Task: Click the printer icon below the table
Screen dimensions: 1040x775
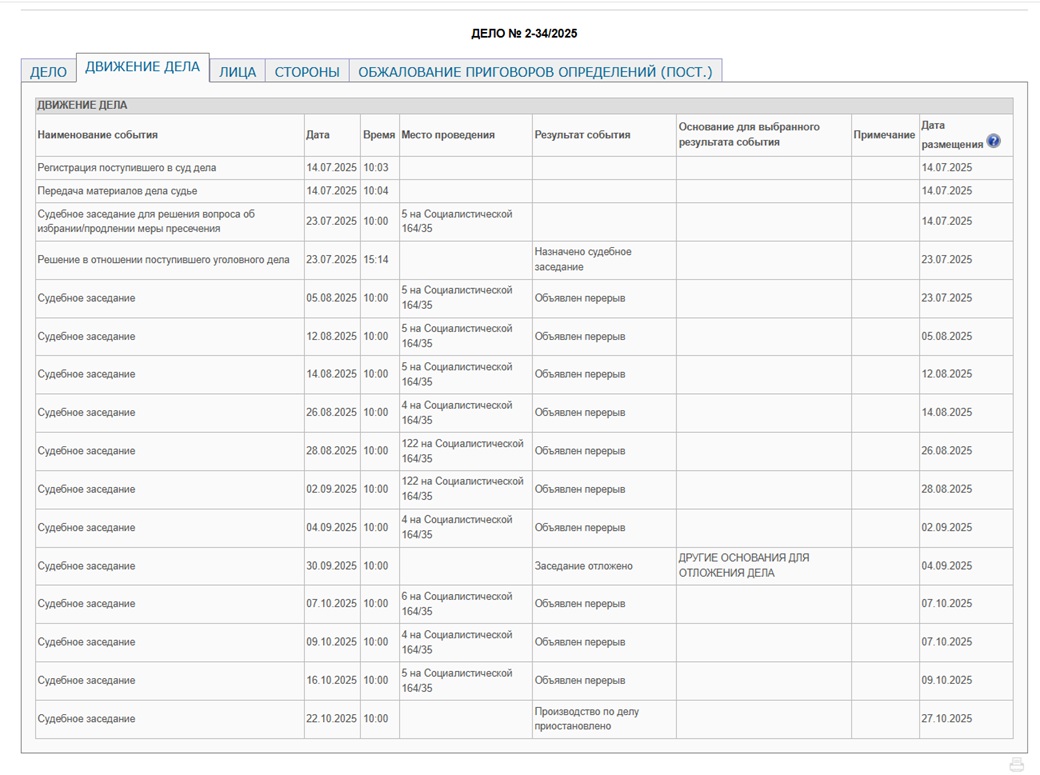Action: tap(1017, 764)
